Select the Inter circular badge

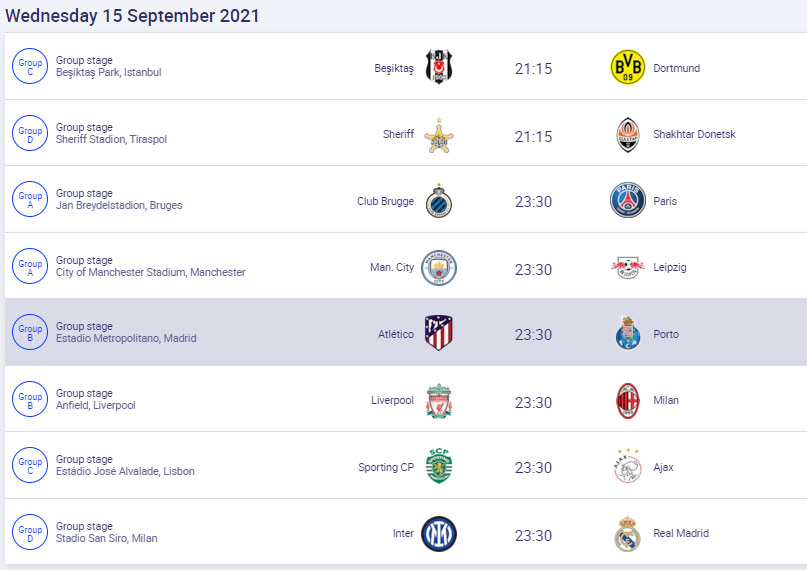click(x=438, y=533)
